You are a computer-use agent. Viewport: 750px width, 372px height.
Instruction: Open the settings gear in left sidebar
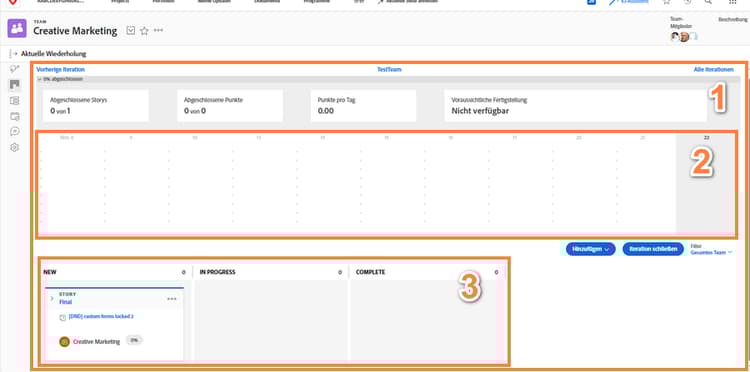click(x=14, y=148)
